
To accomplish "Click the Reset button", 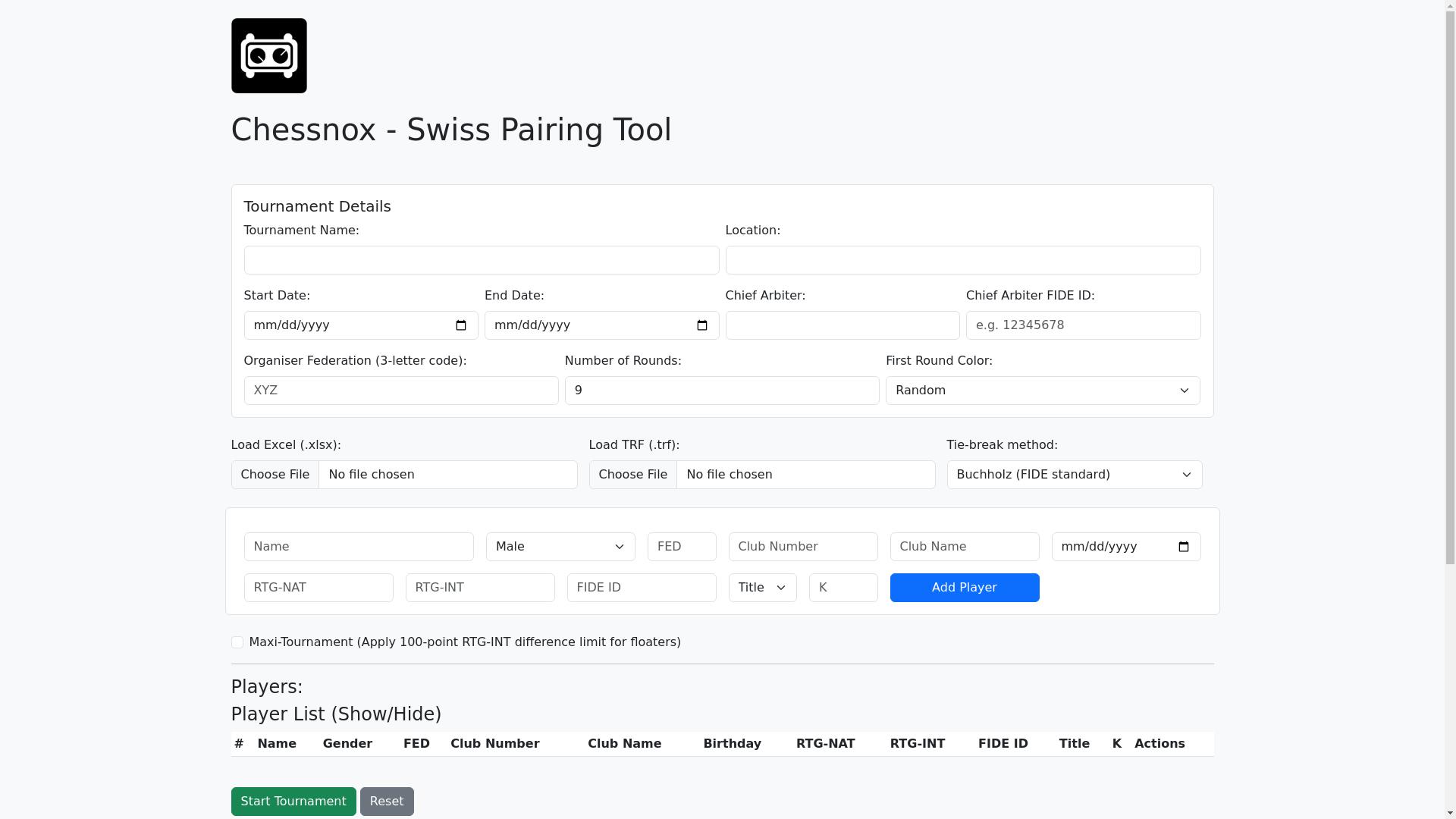I will click(387, 802).
